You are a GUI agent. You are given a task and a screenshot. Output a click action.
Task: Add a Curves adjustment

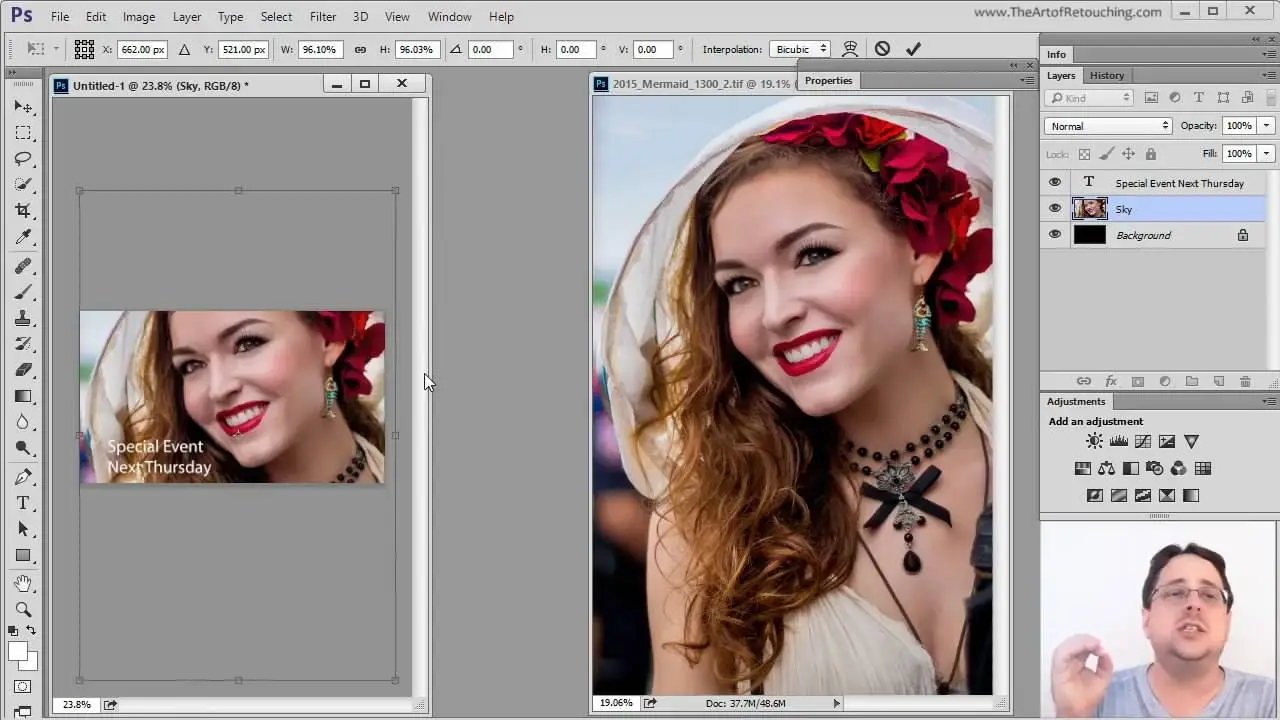tap(1143, 441)
